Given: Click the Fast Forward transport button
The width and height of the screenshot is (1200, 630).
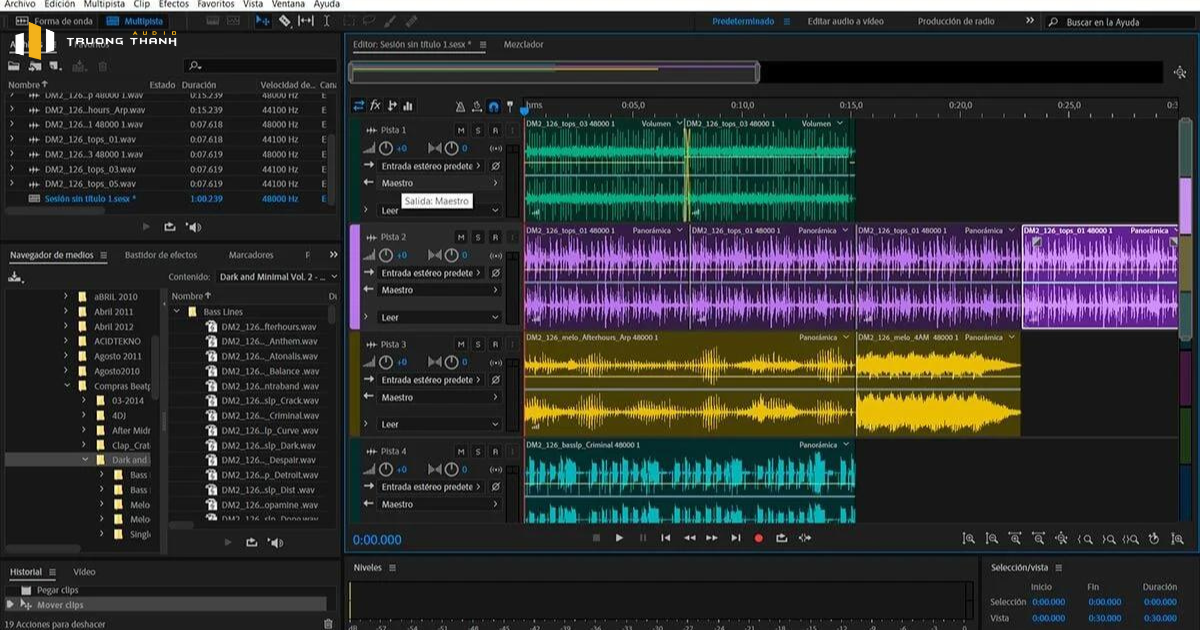Looking at the screenshot, I should pos(712,538).
